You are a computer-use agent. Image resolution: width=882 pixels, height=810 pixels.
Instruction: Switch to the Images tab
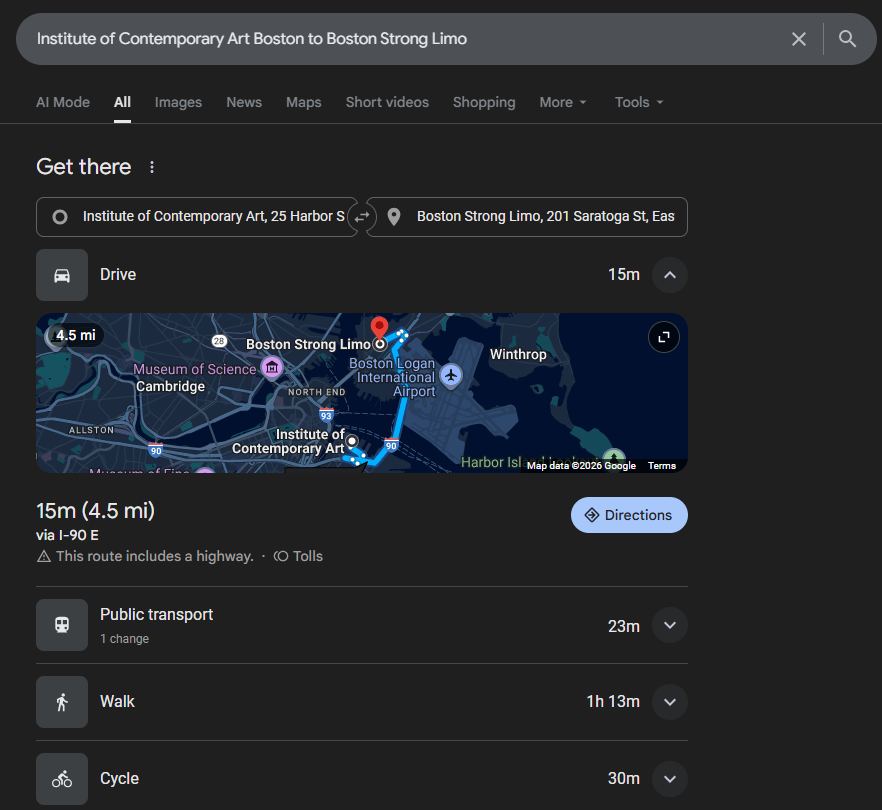(178, 102)
